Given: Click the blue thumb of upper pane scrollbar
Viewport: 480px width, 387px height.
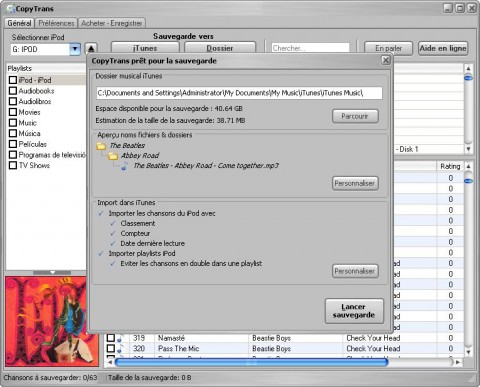Looking at the screenshot, I should (x=468, y=78).
